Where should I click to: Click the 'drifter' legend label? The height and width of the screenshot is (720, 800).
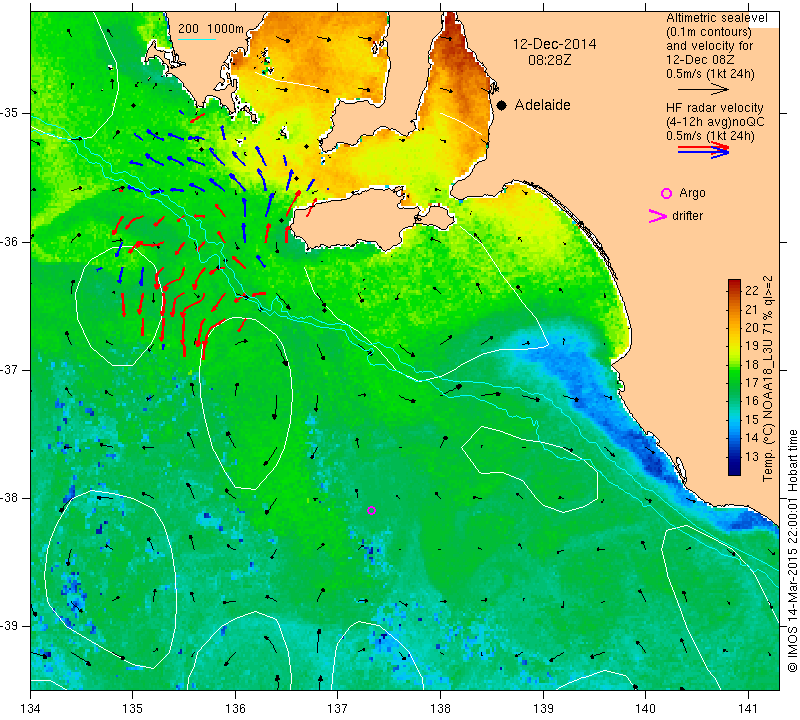coord(687,216)
